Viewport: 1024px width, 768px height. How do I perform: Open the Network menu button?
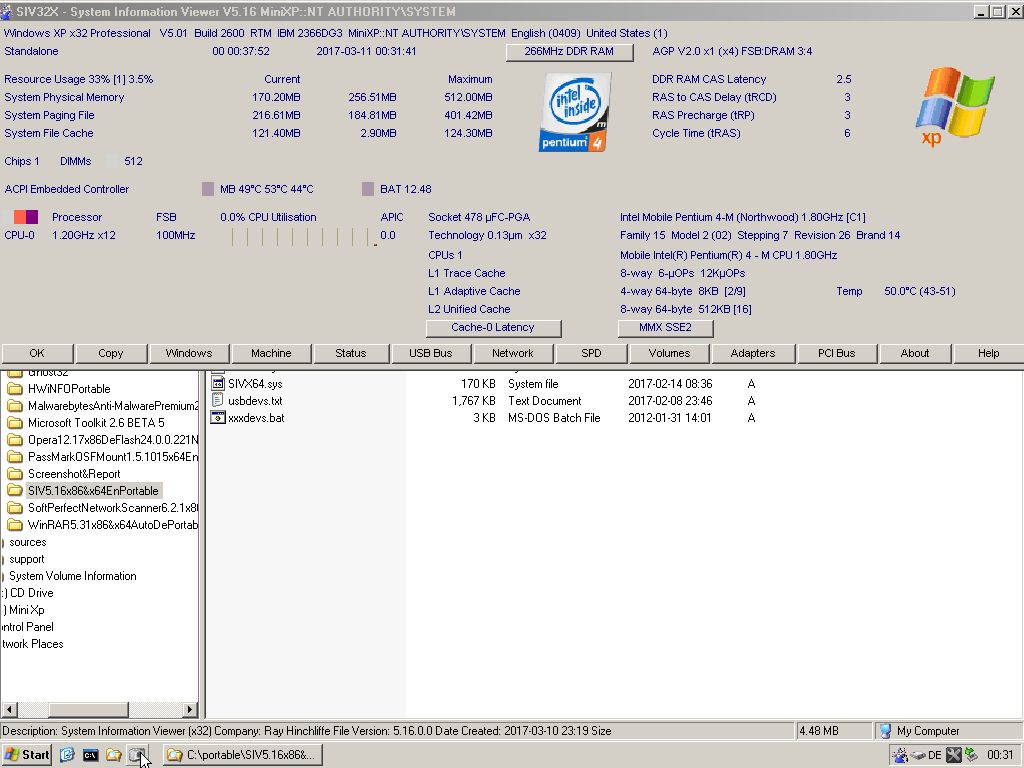513,353
